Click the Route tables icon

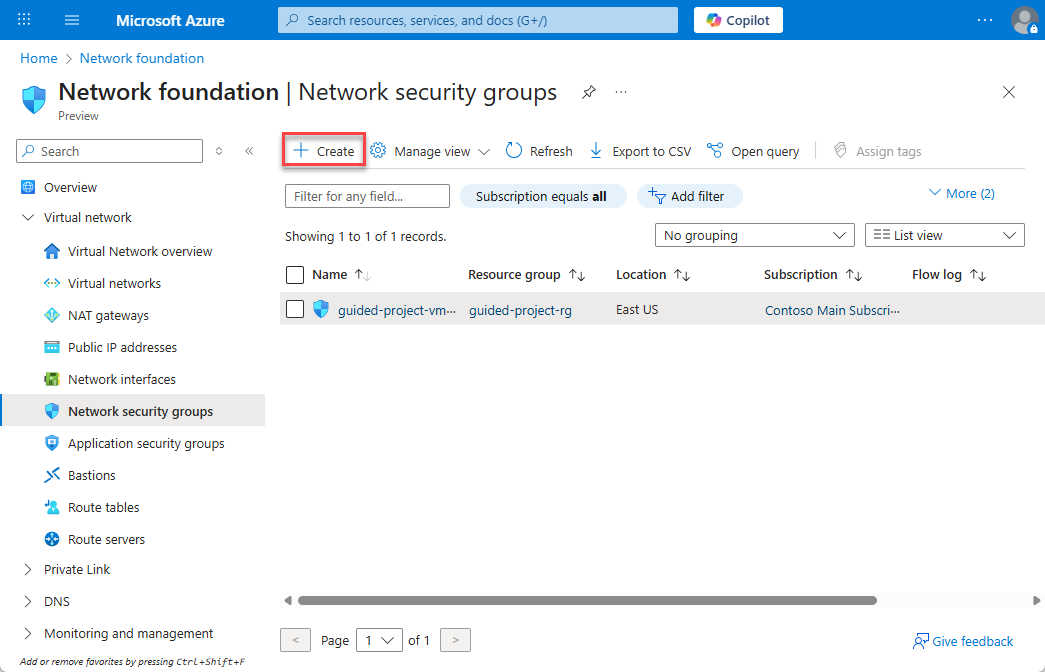click(52, 507)
